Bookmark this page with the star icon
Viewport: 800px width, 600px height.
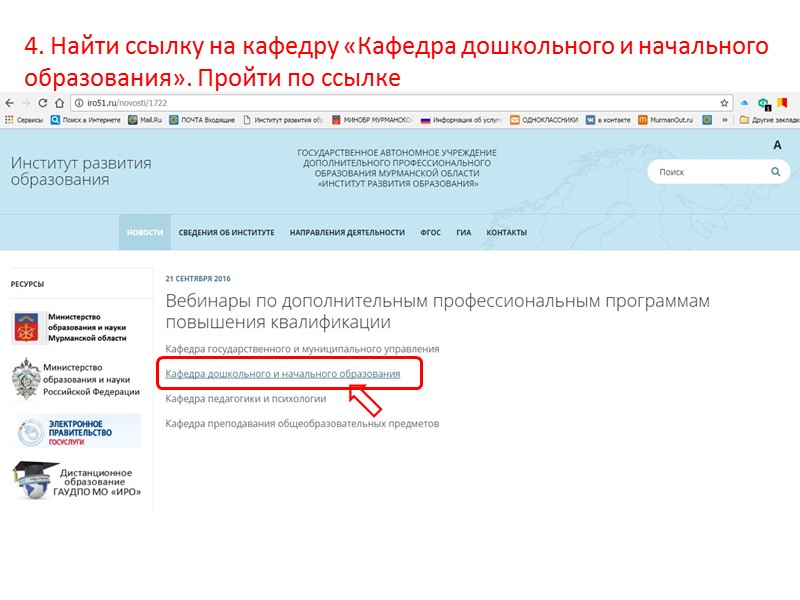[724, 103]
